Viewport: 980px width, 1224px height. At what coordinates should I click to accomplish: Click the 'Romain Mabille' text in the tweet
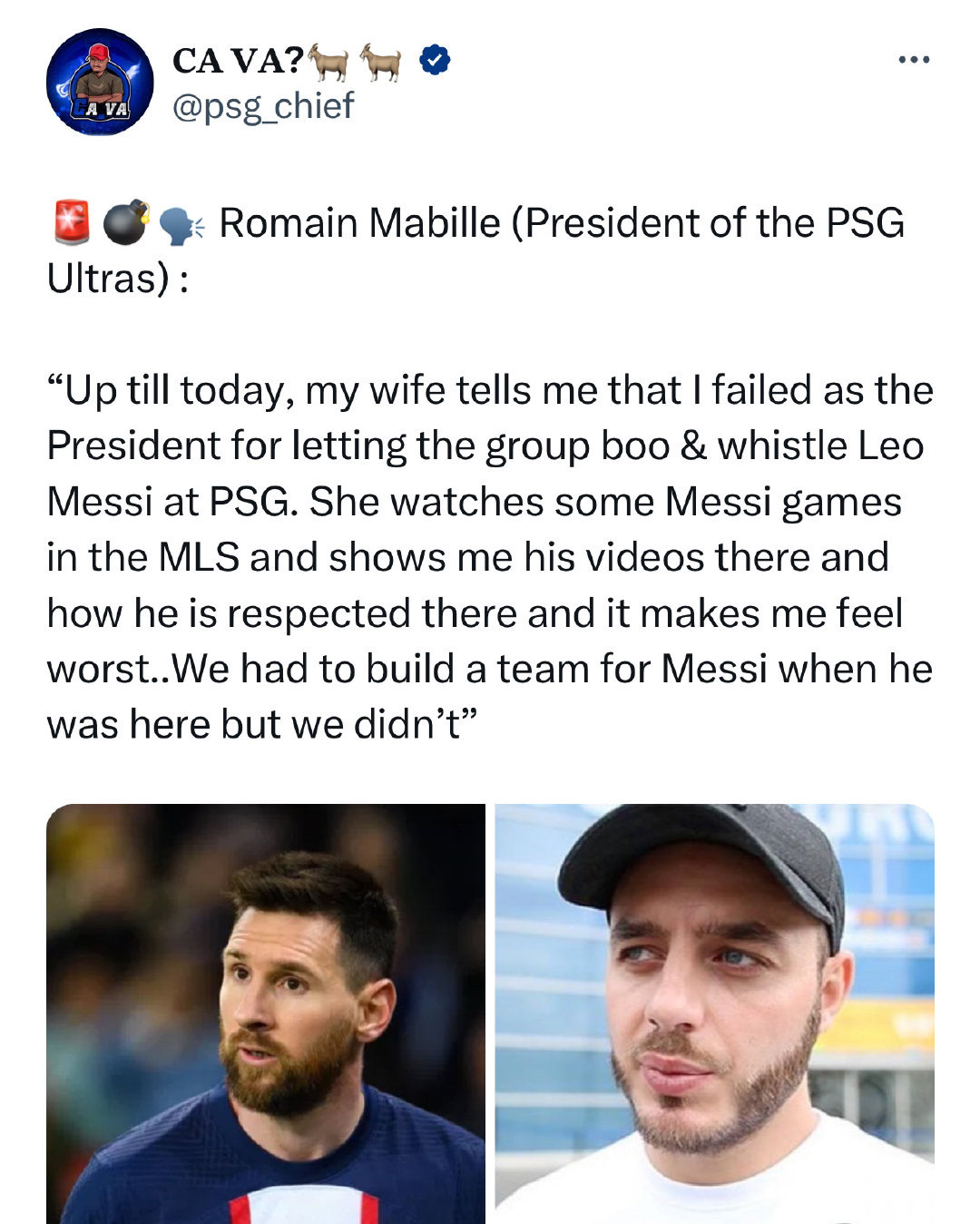pyautogui.click(x=359, y=223)
